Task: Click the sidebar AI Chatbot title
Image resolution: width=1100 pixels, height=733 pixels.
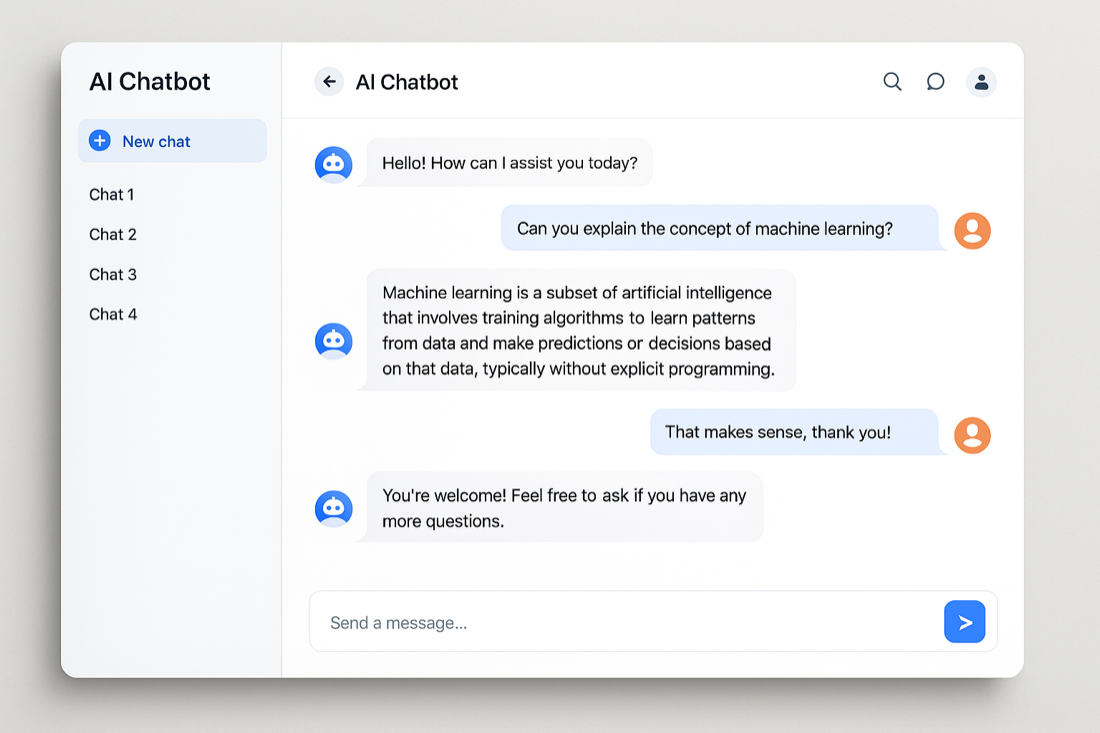Action: pyautogui.click(x=149, y=82)
